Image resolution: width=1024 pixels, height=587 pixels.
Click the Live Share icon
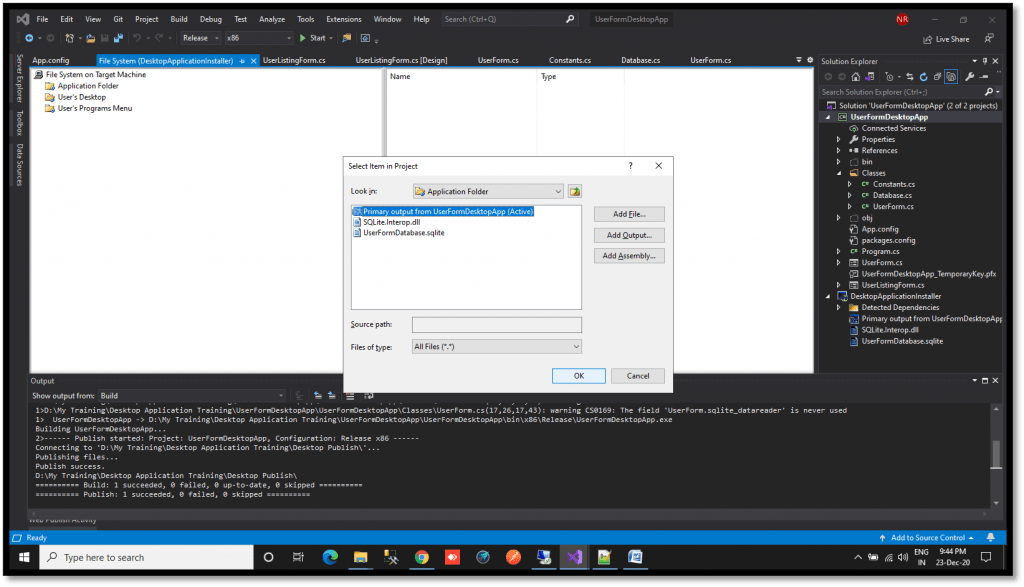pos(927,39)
